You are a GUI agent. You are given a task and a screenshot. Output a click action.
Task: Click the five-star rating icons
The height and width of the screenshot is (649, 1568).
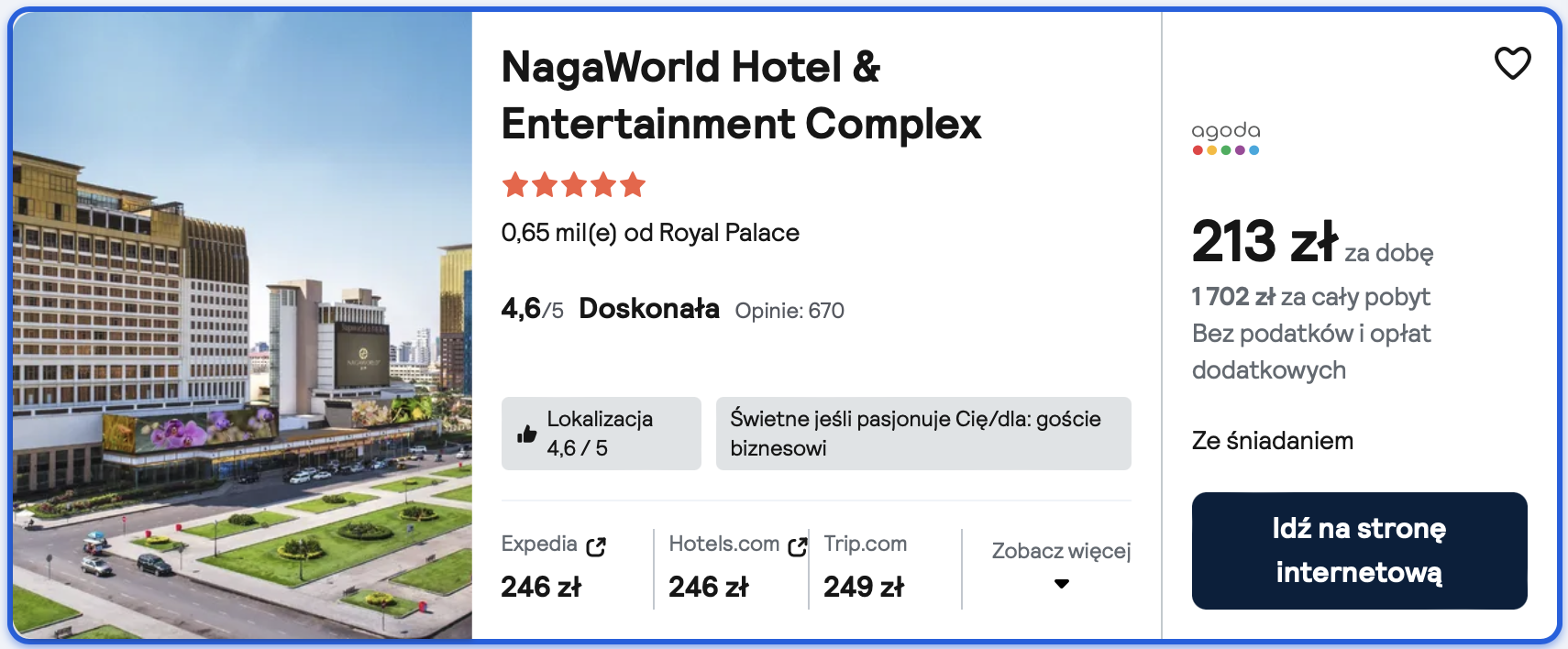click(x=574, y=186)
